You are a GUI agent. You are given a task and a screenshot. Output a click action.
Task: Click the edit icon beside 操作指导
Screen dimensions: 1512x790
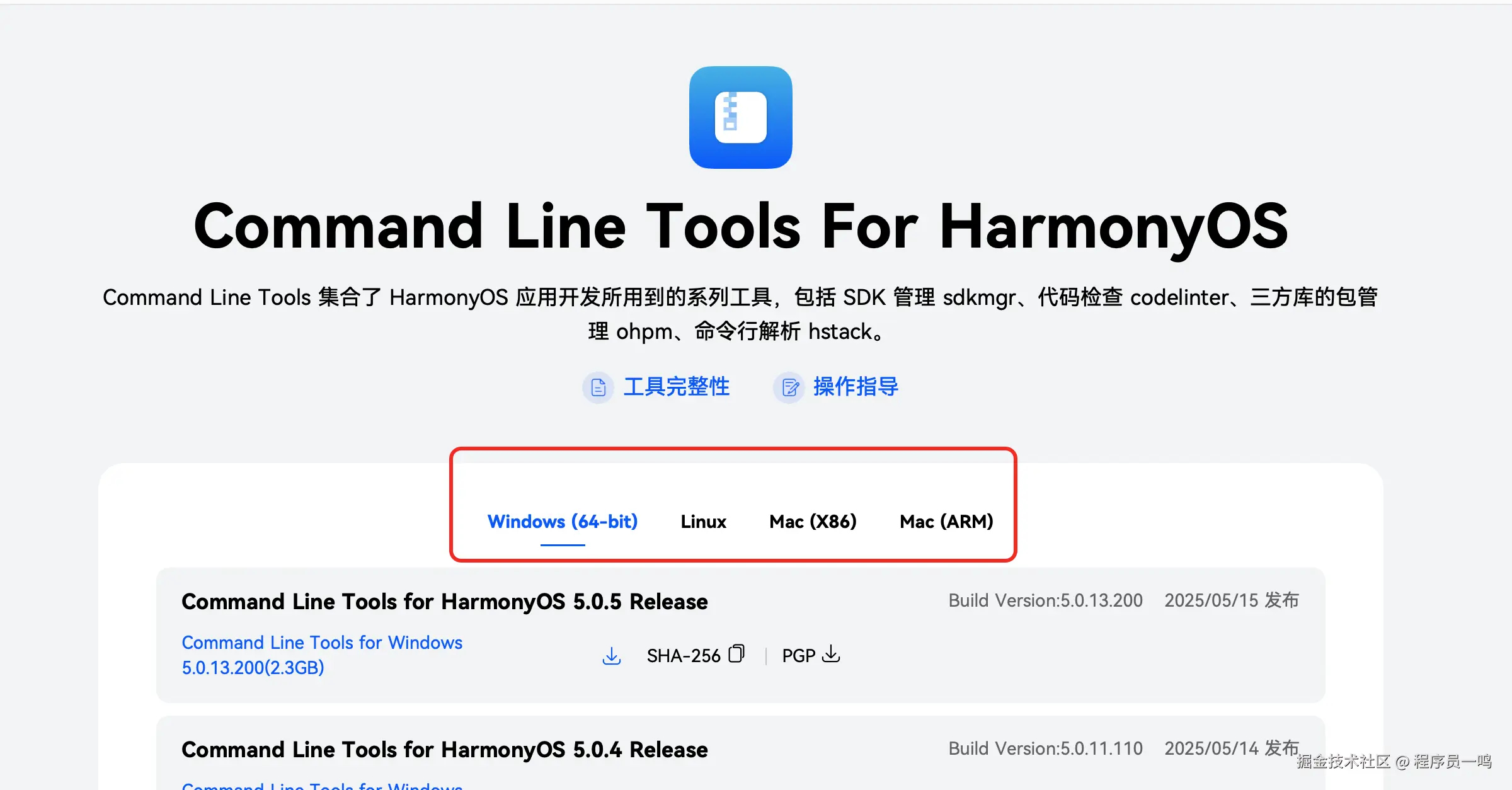[x=789, y=387]
